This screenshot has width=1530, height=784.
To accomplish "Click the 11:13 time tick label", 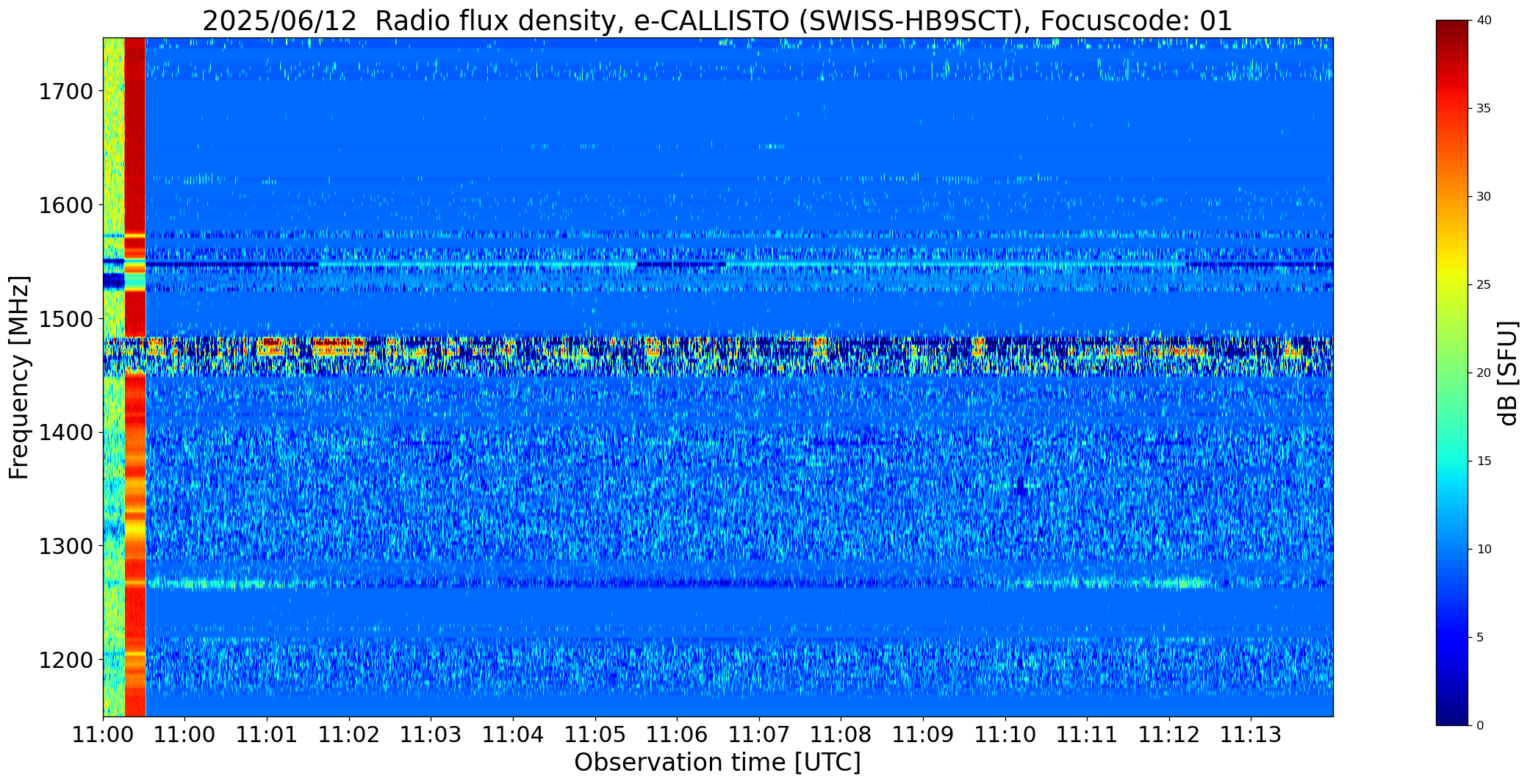I will coord(1251,735).
